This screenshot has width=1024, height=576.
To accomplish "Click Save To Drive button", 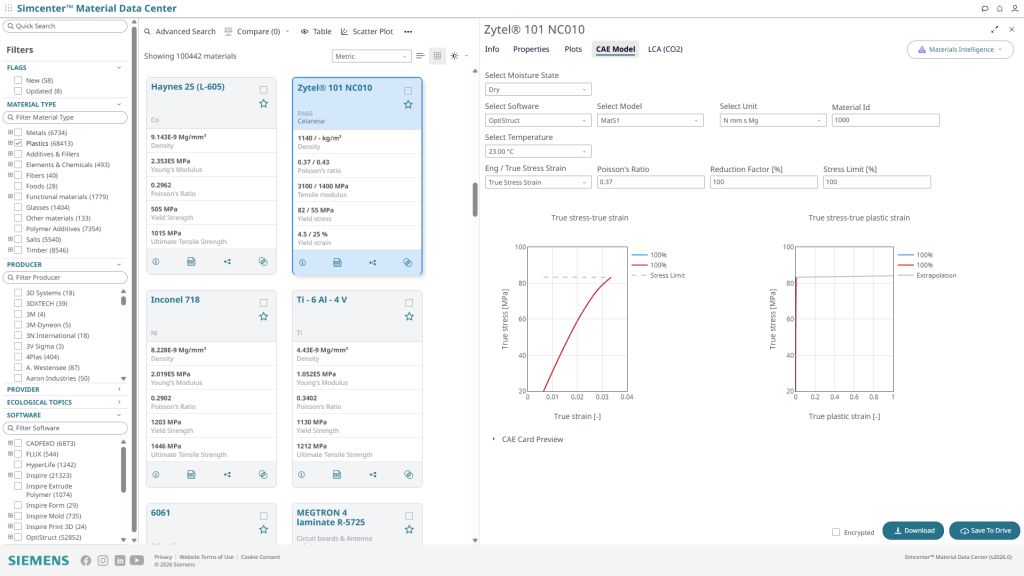I will point(984,531).
